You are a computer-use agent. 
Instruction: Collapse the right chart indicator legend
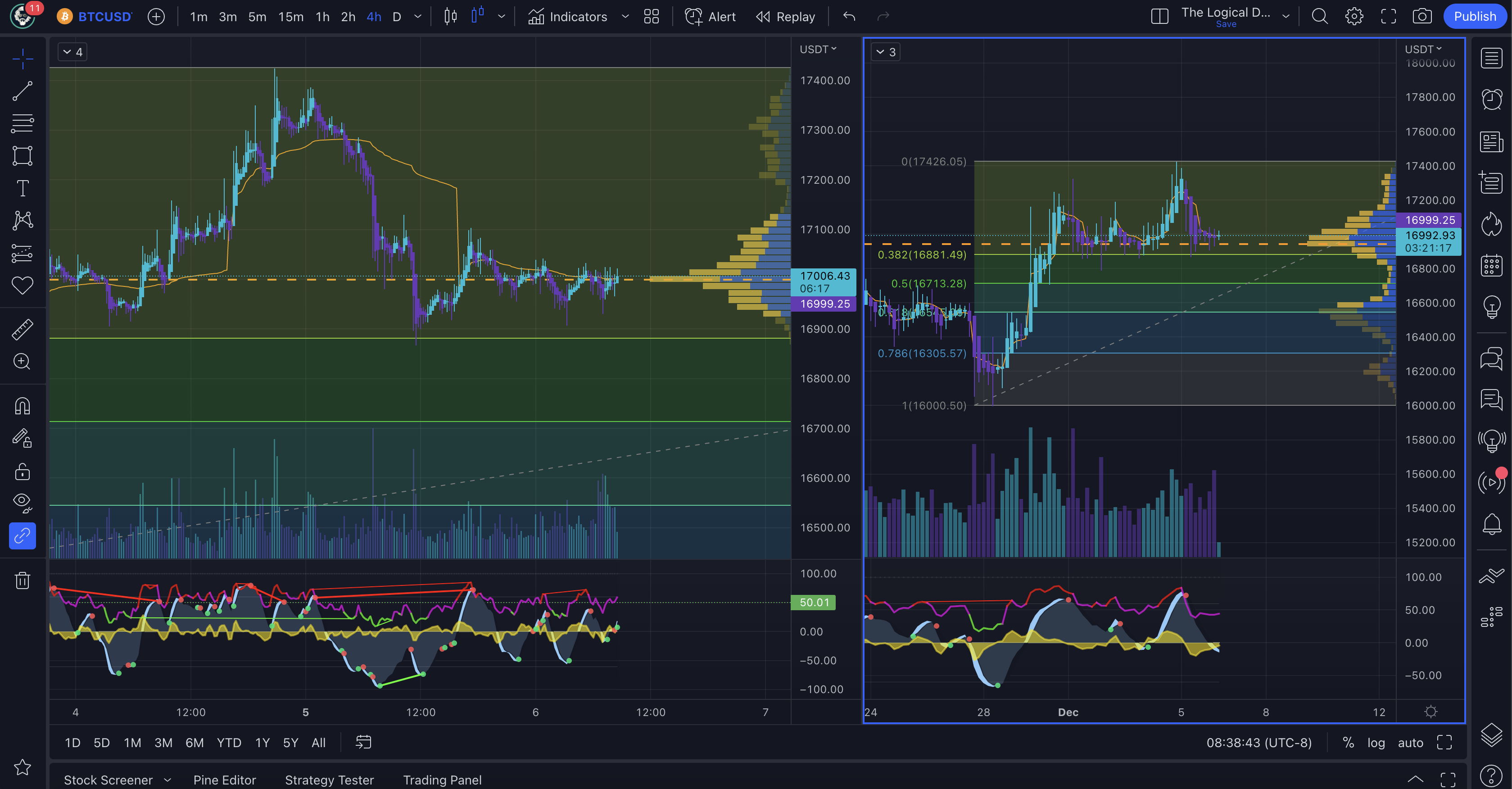click(x=885, y=52)
